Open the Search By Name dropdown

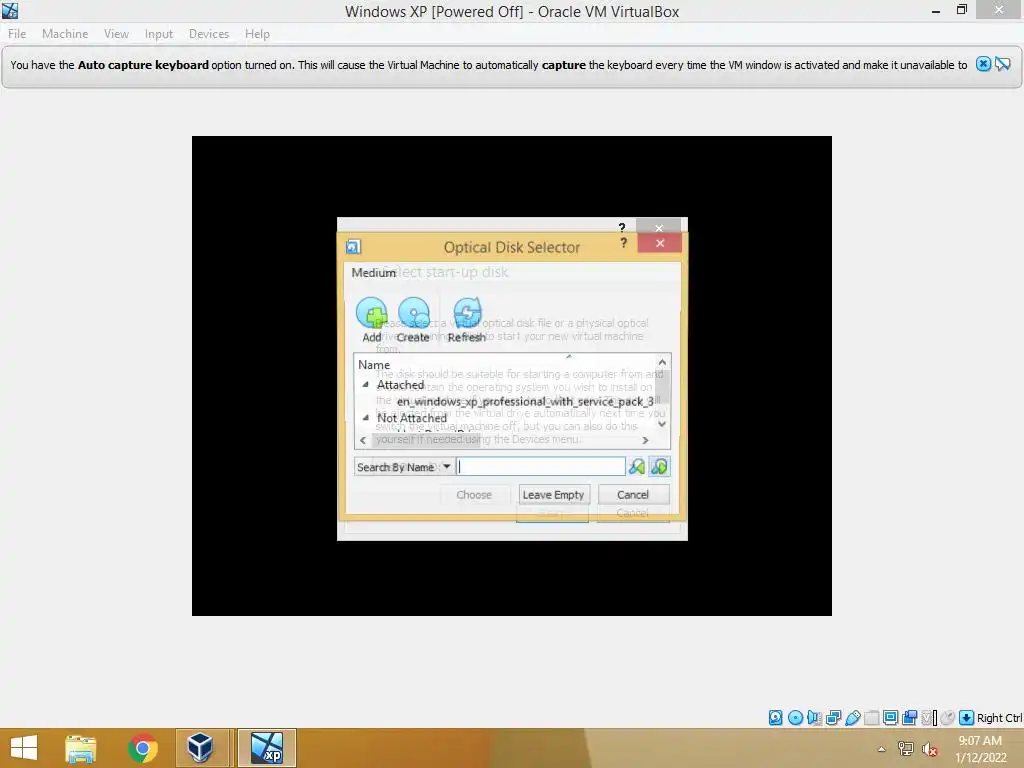pyautogui.click(x=403, y=466)
